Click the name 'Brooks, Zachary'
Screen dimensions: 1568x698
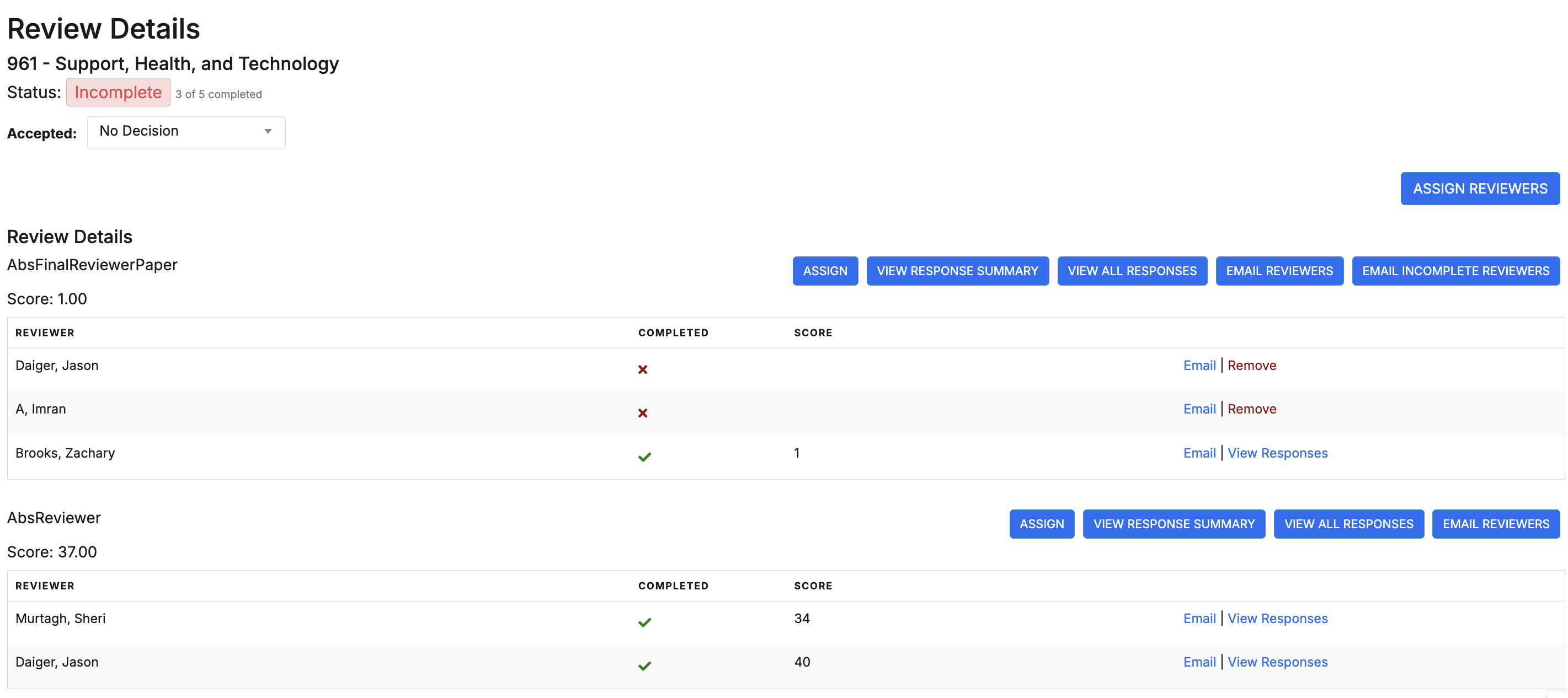[65, 453]
